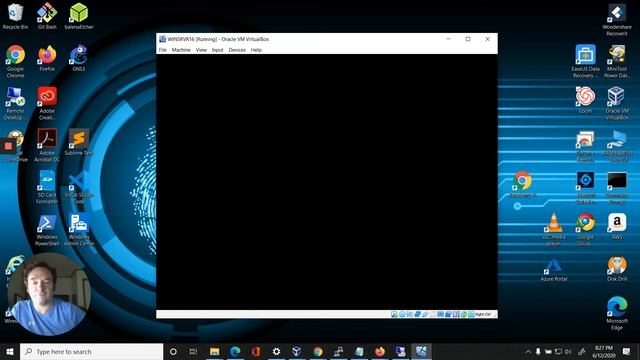
Task: Open VirtualBox Manager cube on taskbar
Action: pyautogui.click(x=297, y=351)
